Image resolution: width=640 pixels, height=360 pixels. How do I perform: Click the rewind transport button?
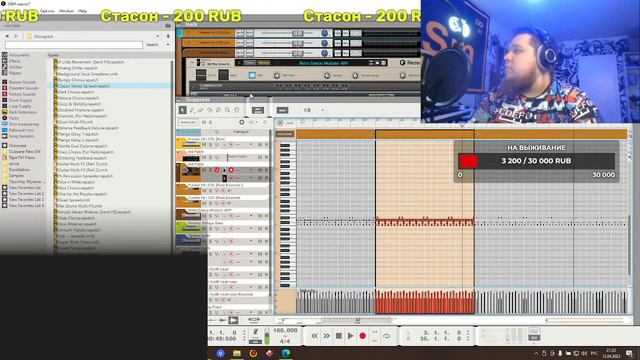(x=315, y=336)
